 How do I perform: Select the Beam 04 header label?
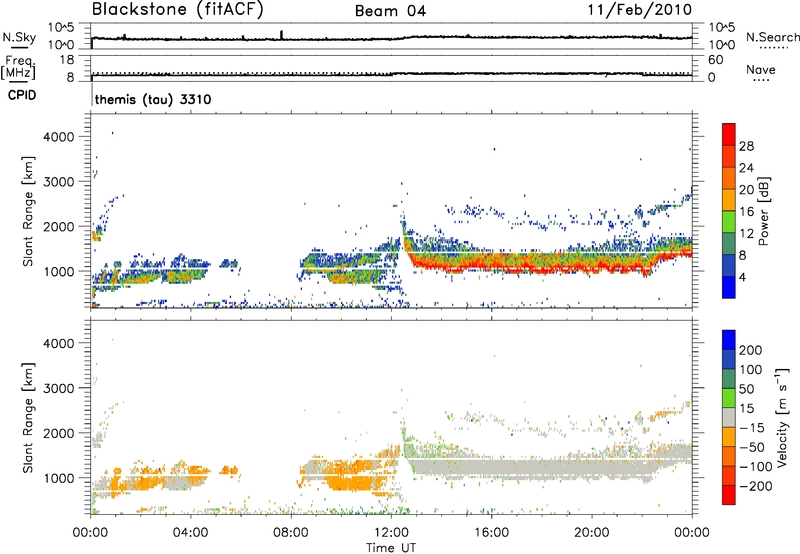click(390, 11)
